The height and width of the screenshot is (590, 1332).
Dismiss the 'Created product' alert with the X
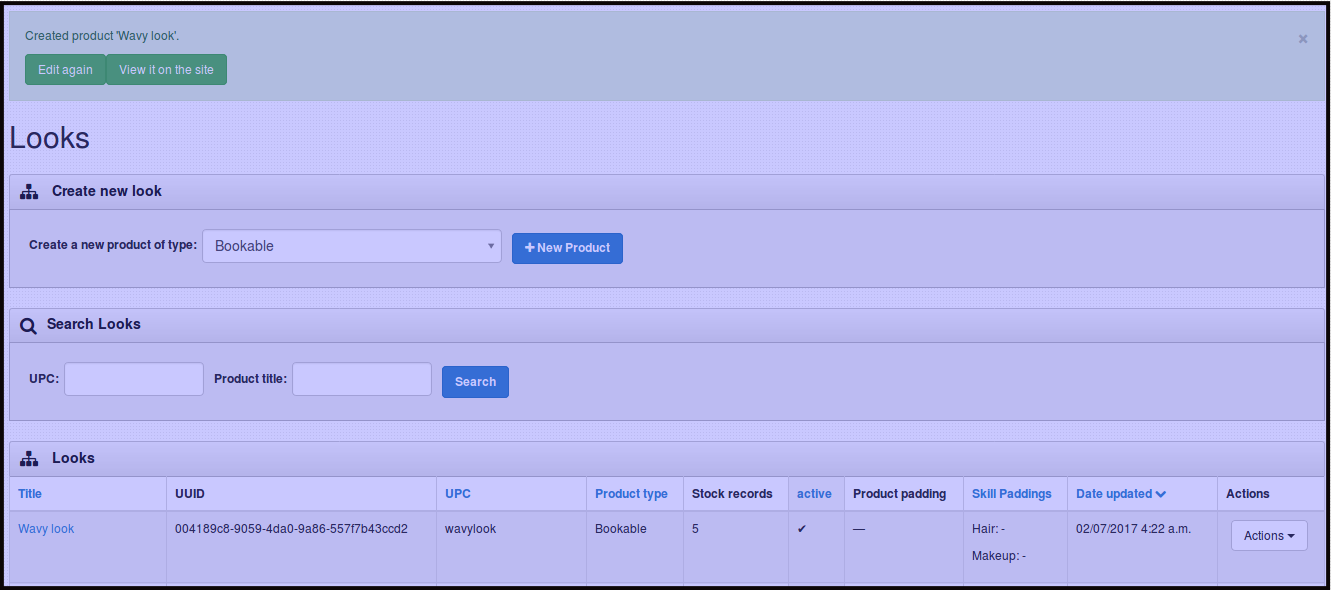[1303, 39]
